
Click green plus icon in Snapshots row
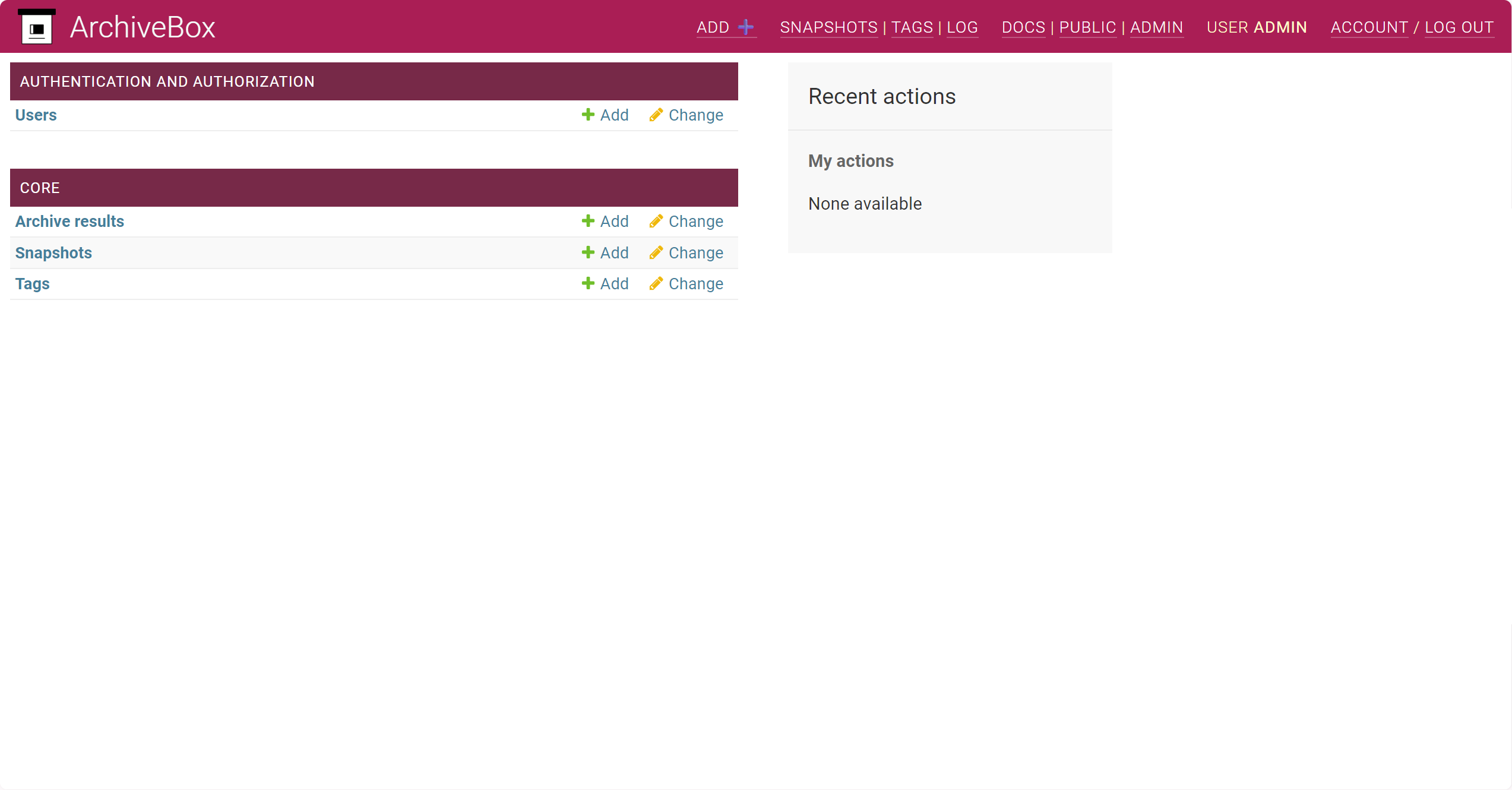click(x=588, y=252)
